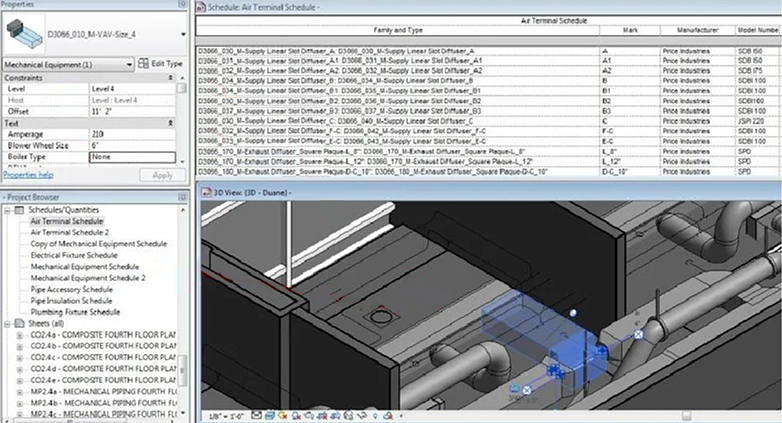Screen dimensions: 782x423
Task: Click the 3D View window title icon
Action: [207, 189]
